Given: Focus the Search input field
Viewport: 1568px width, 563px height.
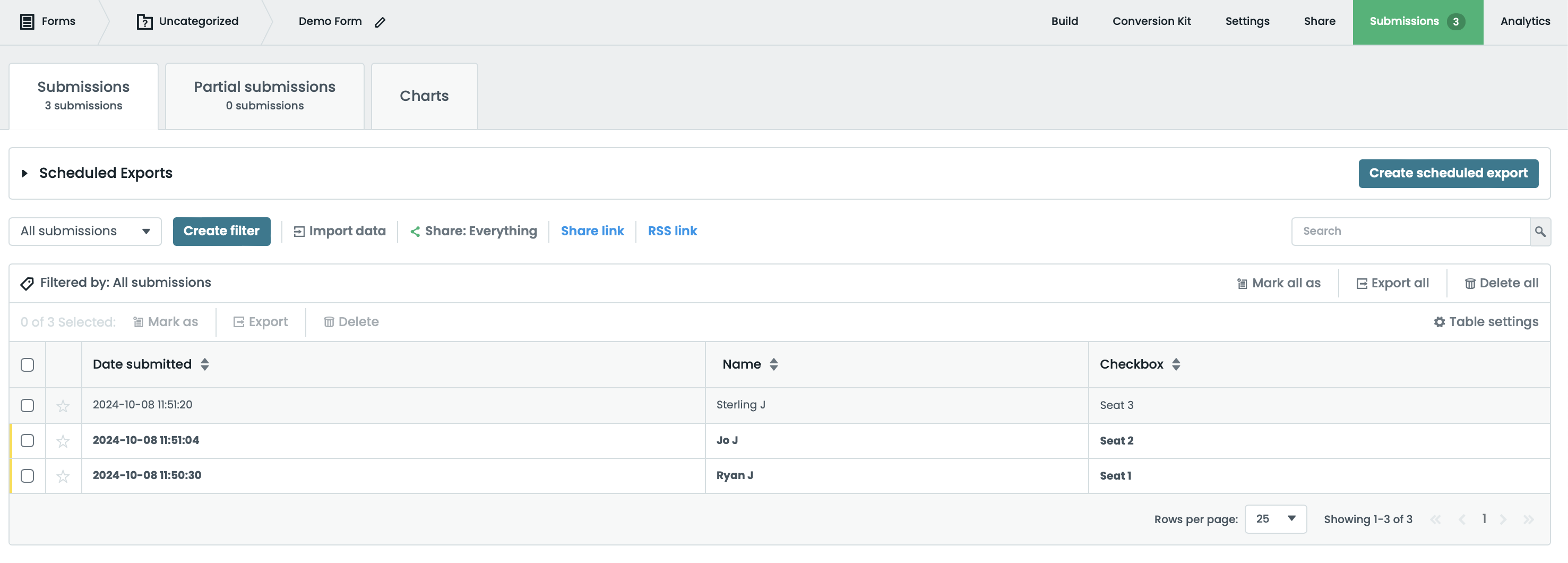Looking at the screenshot, I should point(1410,232).
